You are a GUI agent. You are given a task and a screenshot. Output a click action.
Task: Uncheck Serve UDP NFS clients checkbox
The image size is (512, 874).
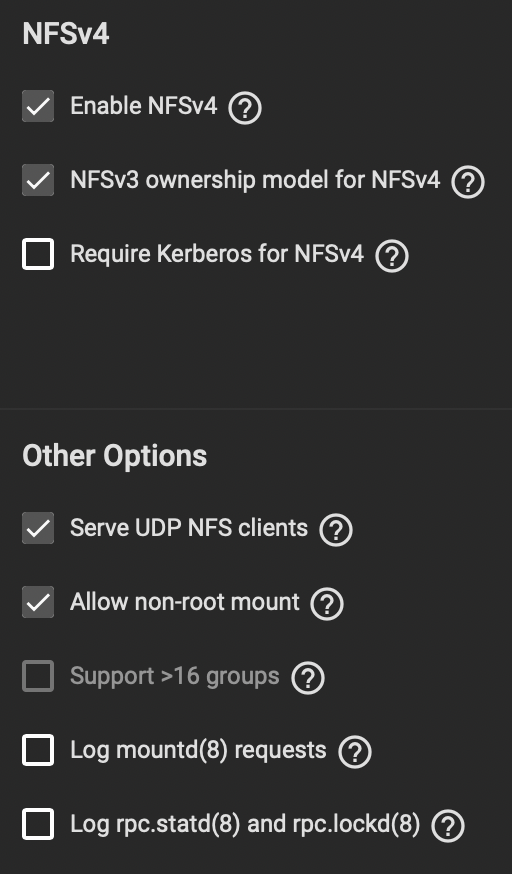point(38,528)
